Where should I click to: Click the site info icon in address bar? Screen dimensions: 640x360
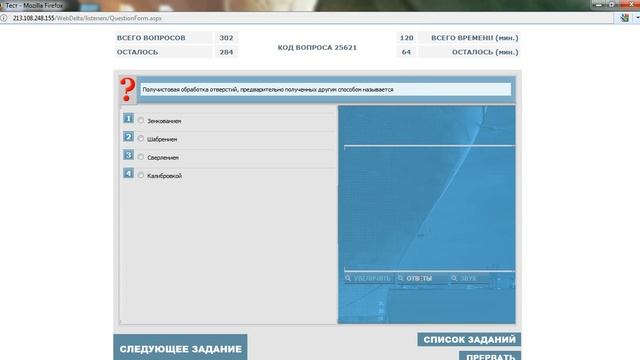(4, 18)
